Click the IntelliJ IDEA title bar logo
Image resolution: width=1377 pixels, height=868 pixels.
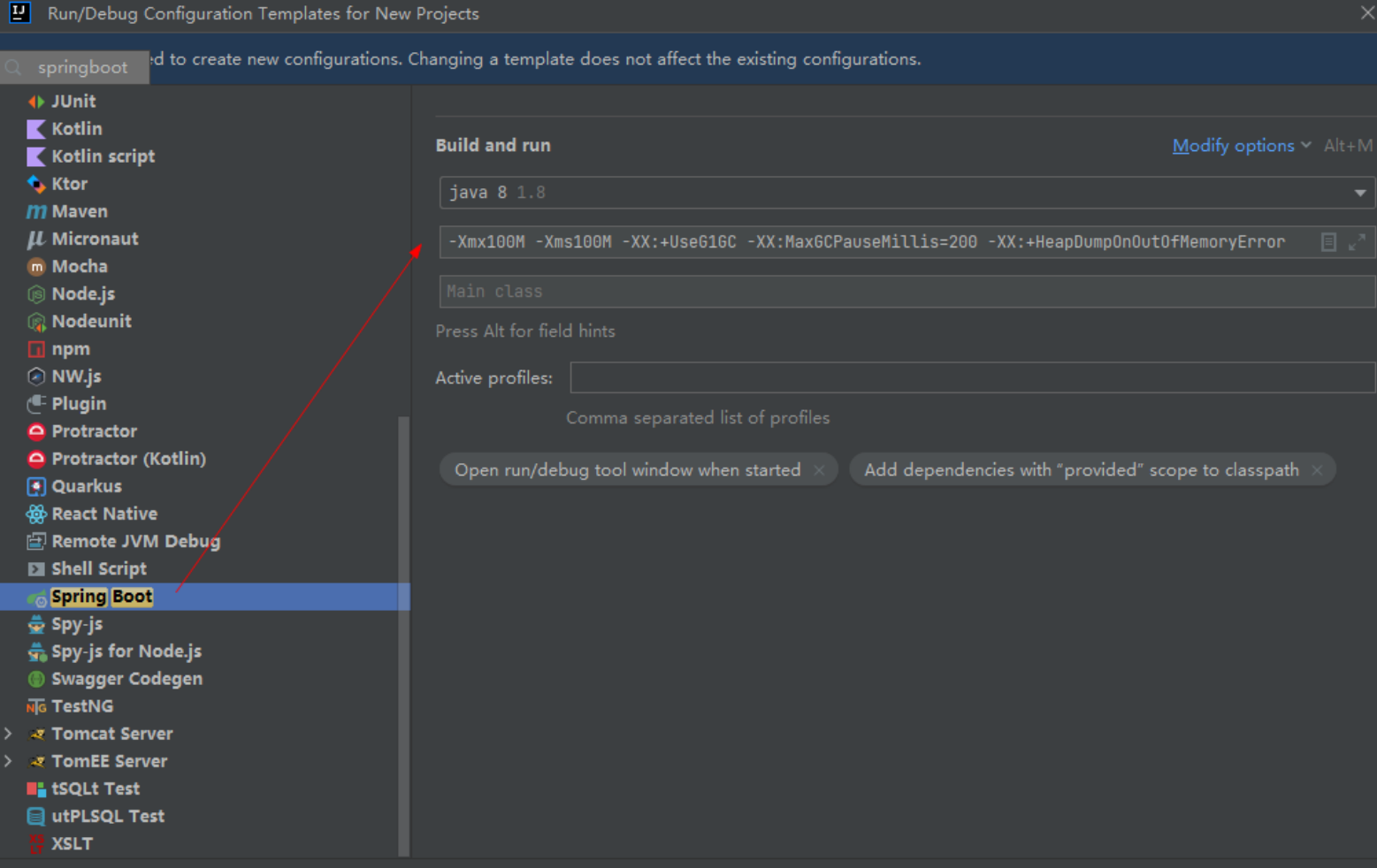pos(19,12)
